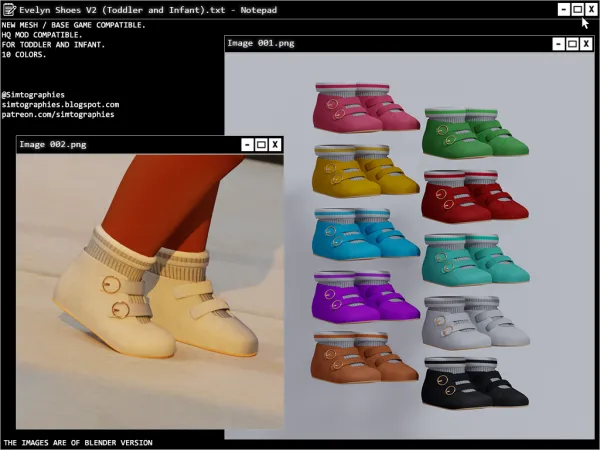The height and width of the screenshot is (450, 600).
Task: Click the Evelyn Shoes V2 Notepad title text
Action: point(148,10)
